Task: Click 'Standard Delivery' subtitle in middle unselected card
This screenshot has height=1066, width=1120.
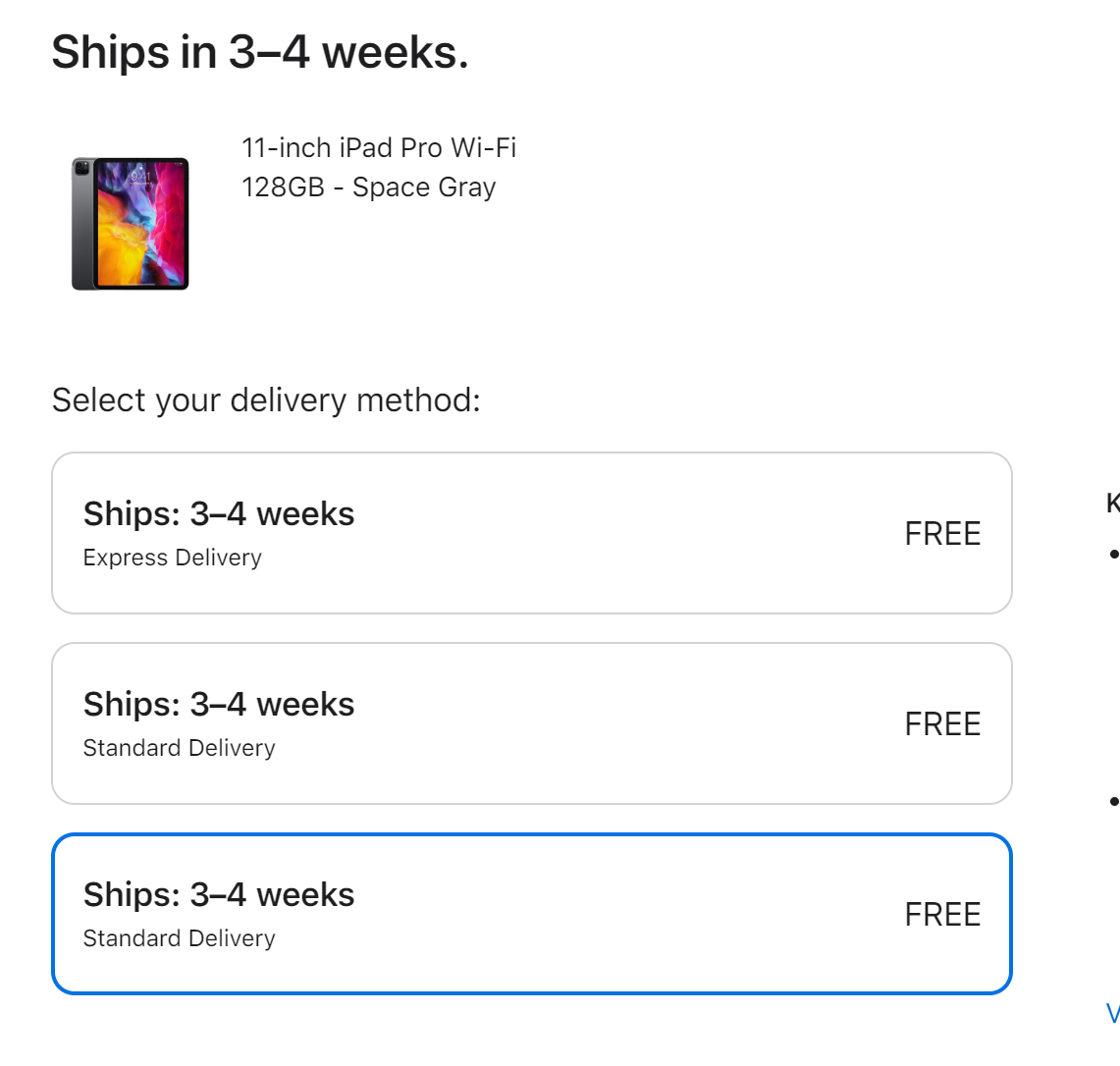Action: click(x=180, y=748)
